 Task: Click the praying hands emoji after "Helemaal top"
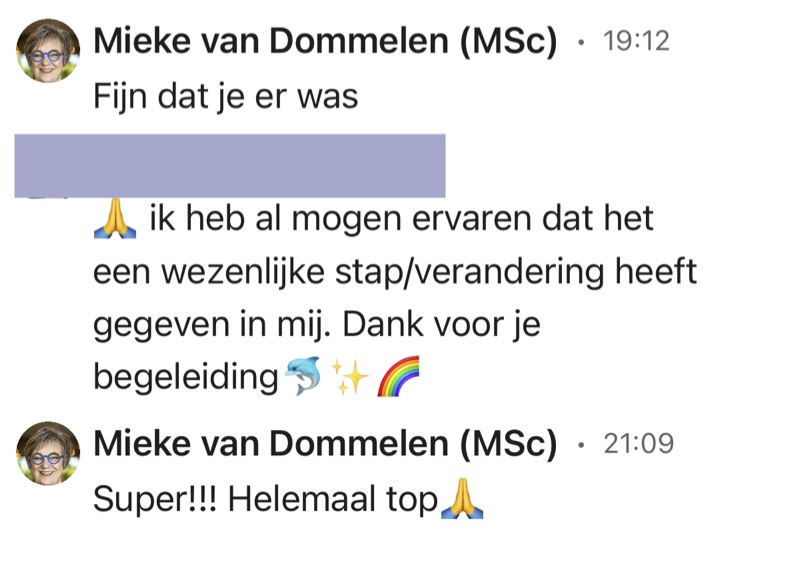click(461, 499)
